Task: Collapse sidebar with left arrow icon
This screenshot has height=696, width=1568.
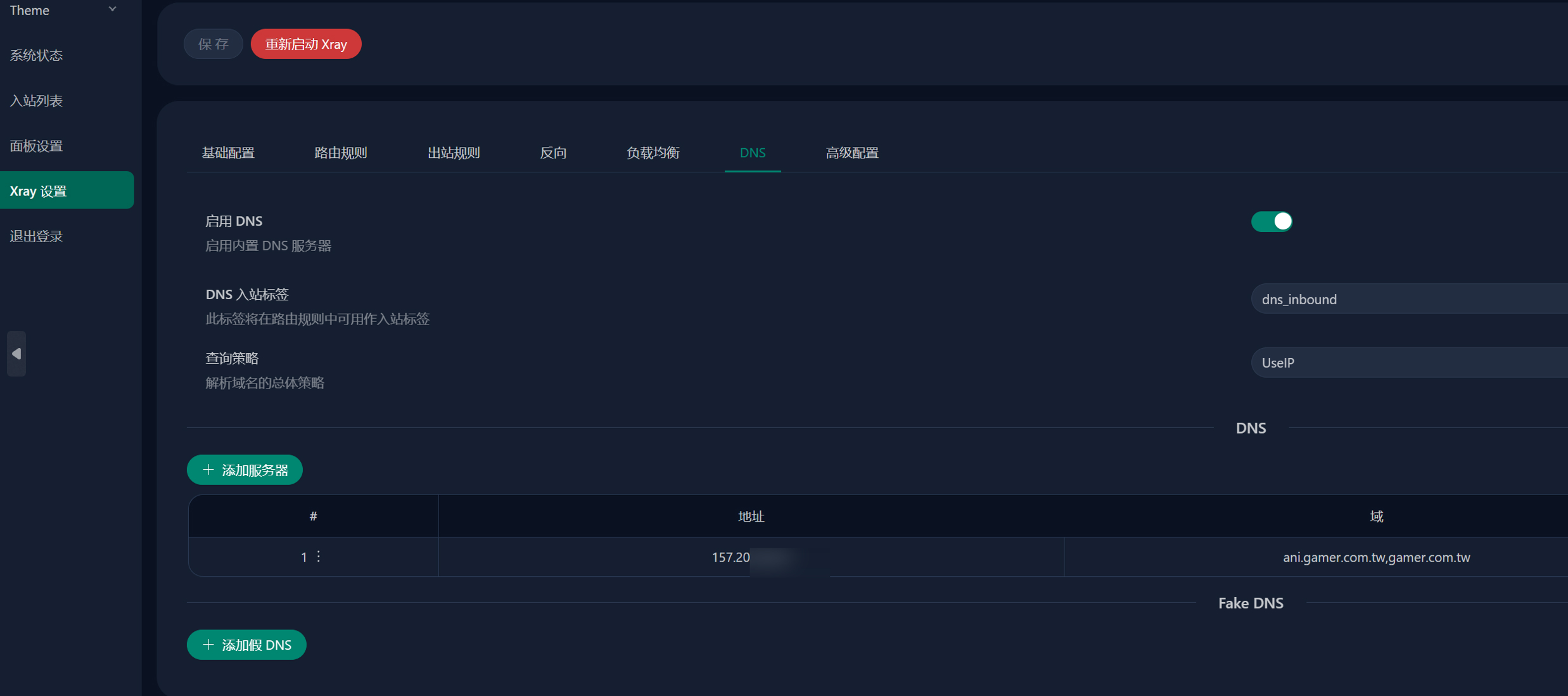Action: click(16, 354)
